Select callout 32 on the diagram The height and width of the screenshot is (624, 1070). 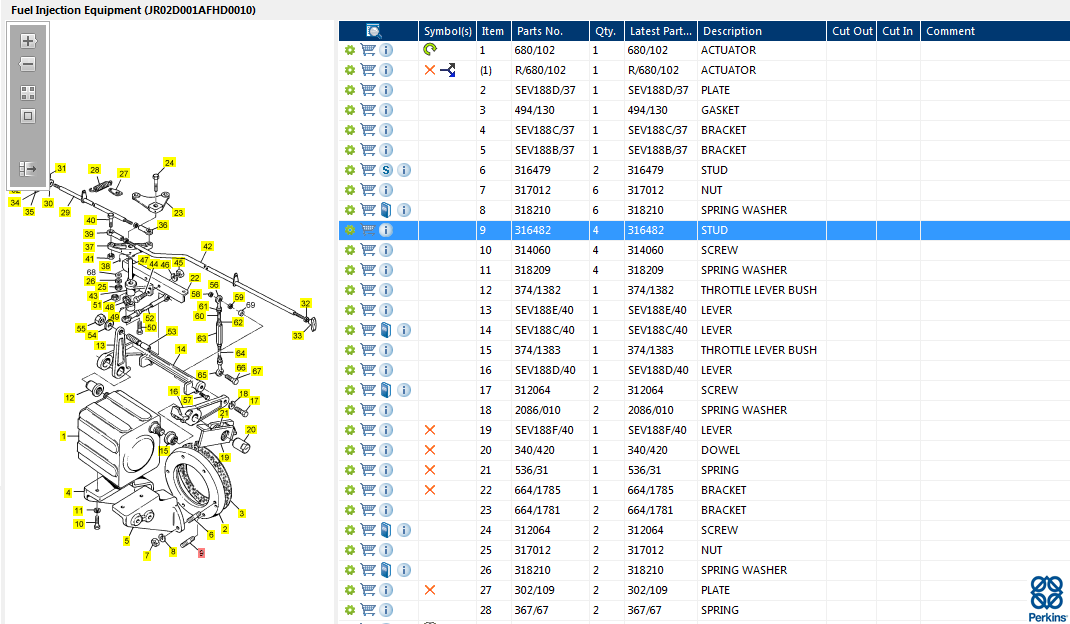[x=306, y=303]
